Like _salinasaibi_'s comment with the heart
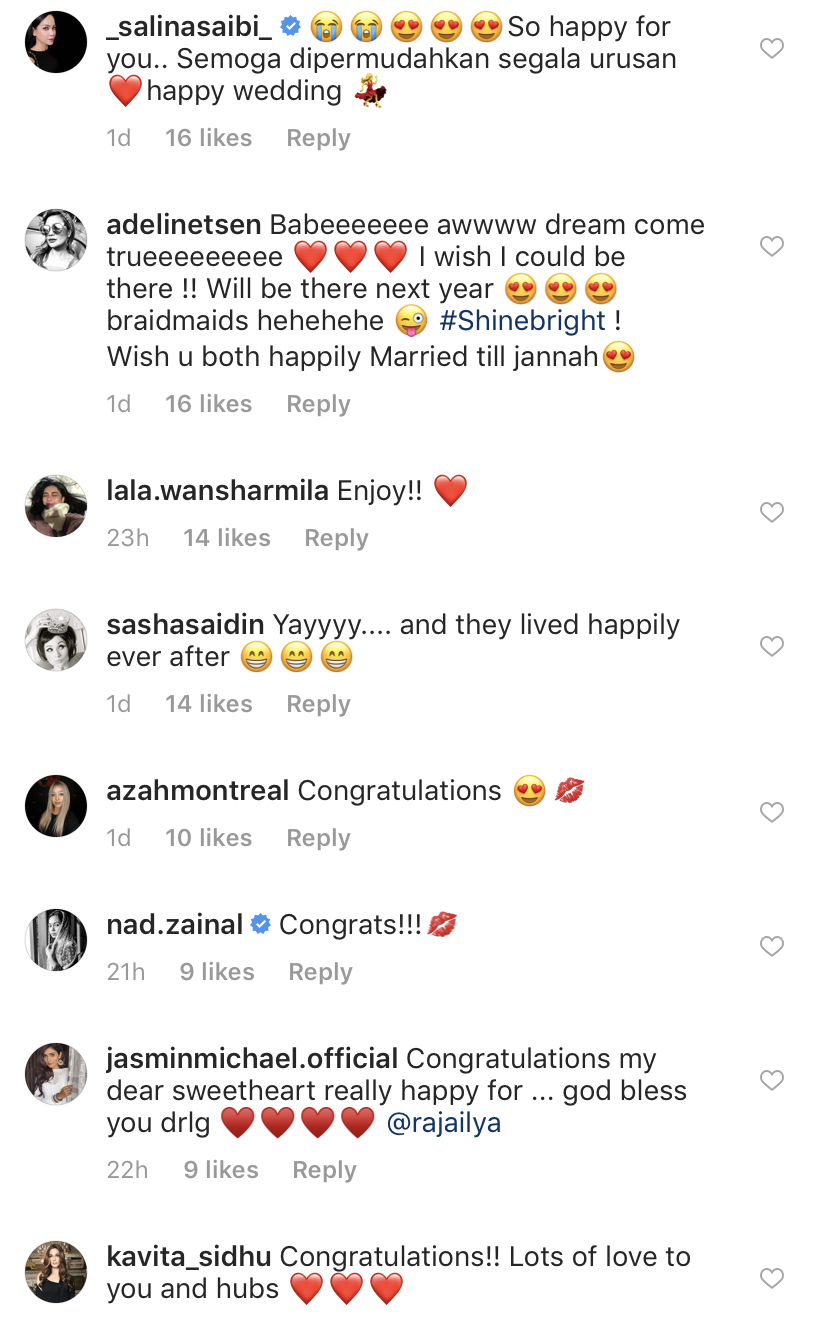Image resolution: width=828 pixels, height=1323 pixels. coord(772,48)
